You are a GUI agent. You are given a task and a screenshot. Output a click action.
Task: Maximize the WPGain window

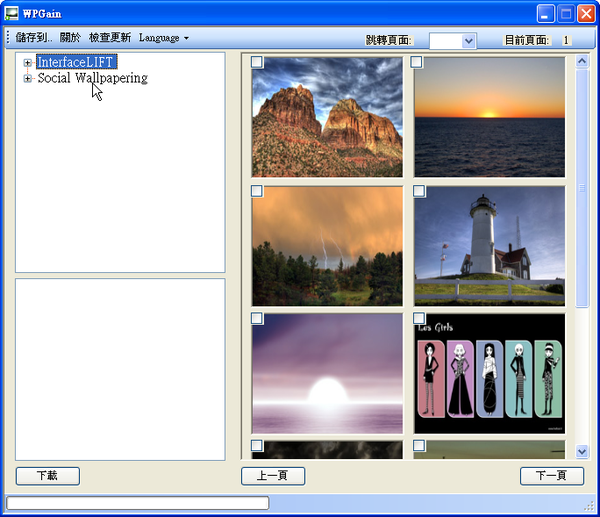coord(566,14)
